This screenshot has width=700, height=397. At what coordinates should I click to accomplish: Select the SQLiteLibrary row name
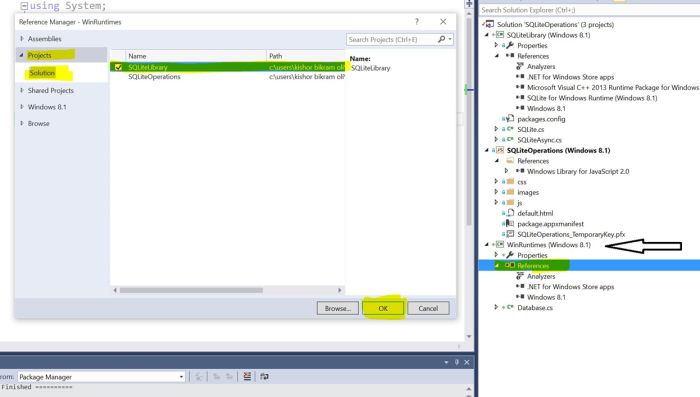(148, 67)
